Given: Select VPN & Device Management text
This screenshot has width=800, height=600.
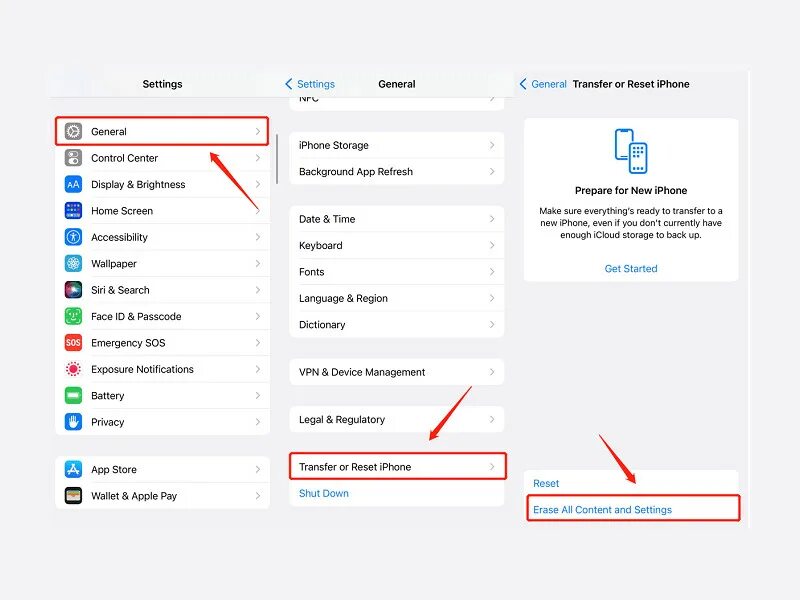Looking at the screenshot, I should coord(362,372).
